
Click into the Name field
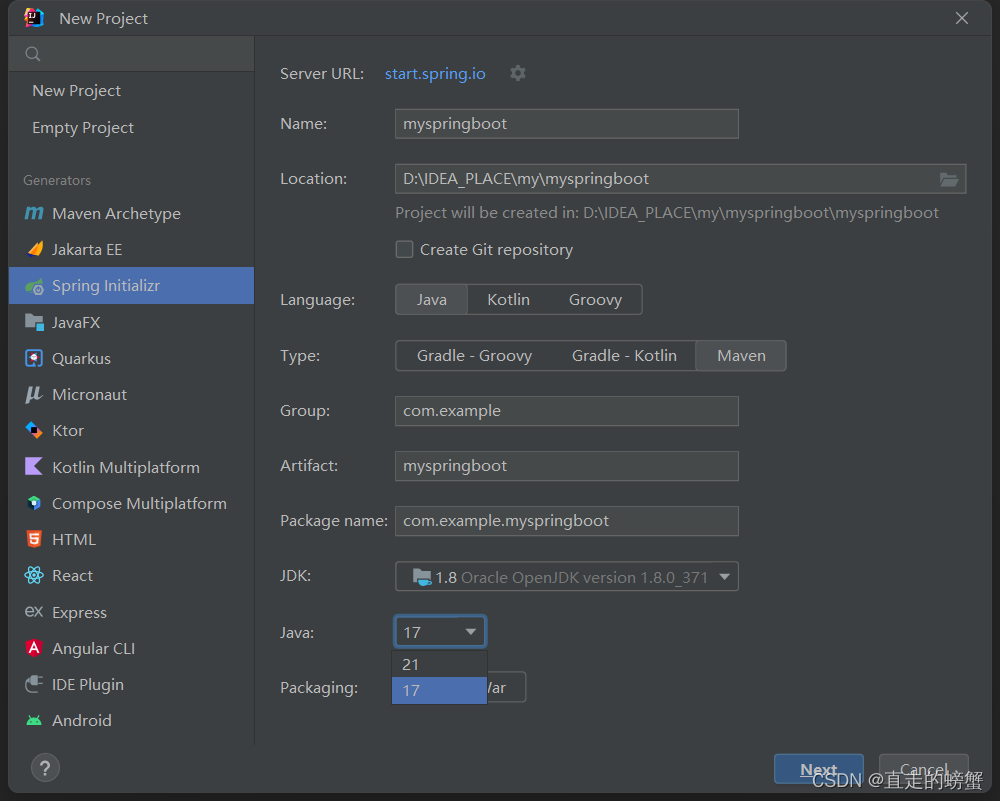pos(566,124)
